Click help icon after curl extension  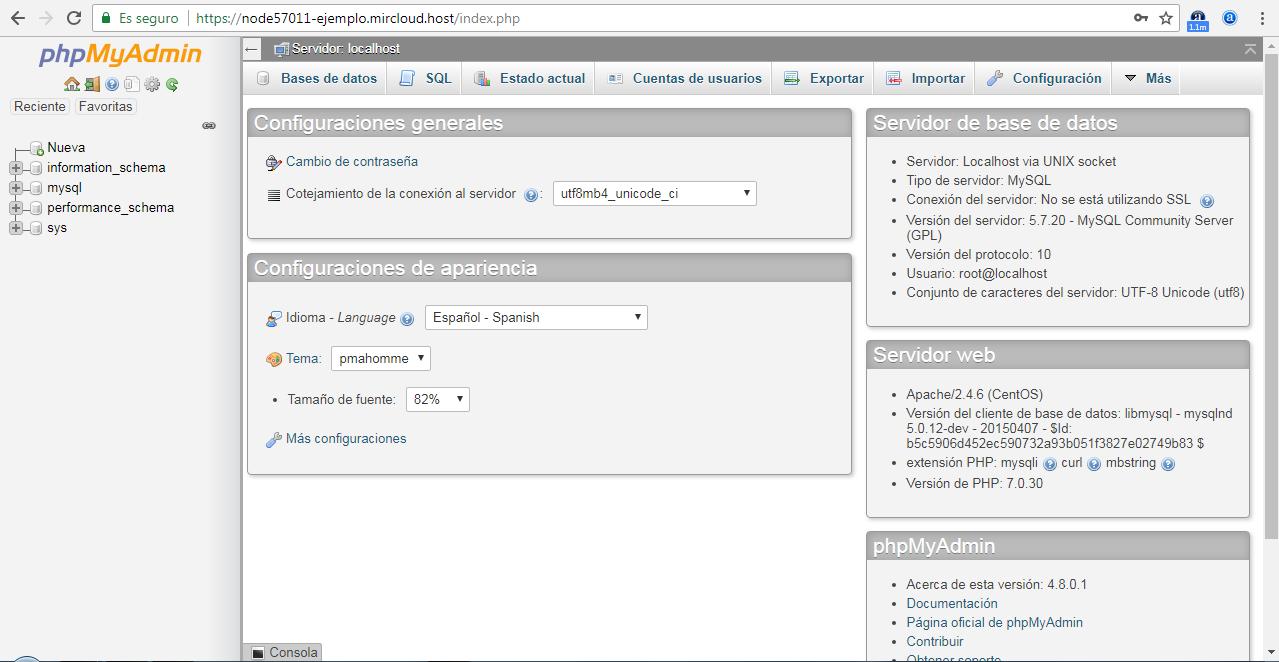[x=1095, y=464]
